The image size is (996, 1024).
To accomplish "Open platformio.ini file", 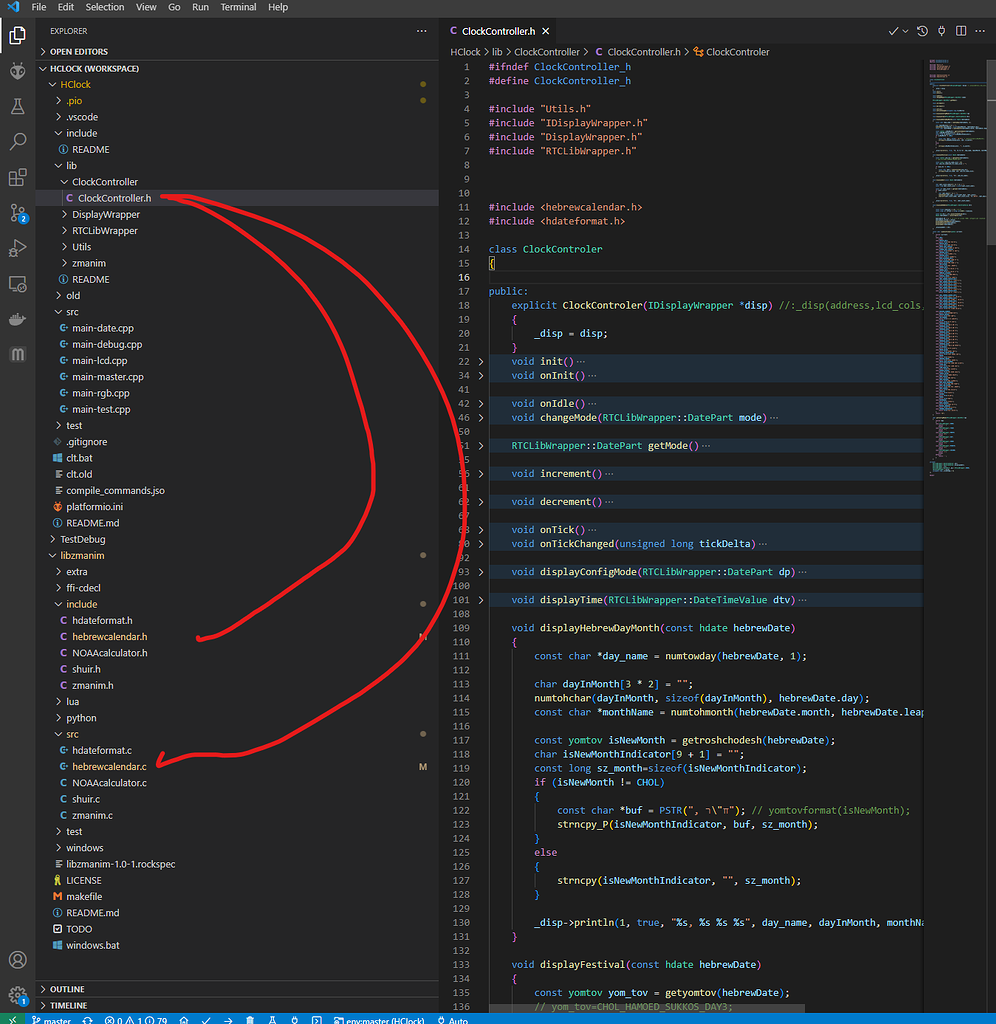I will (x=94, y=507).
